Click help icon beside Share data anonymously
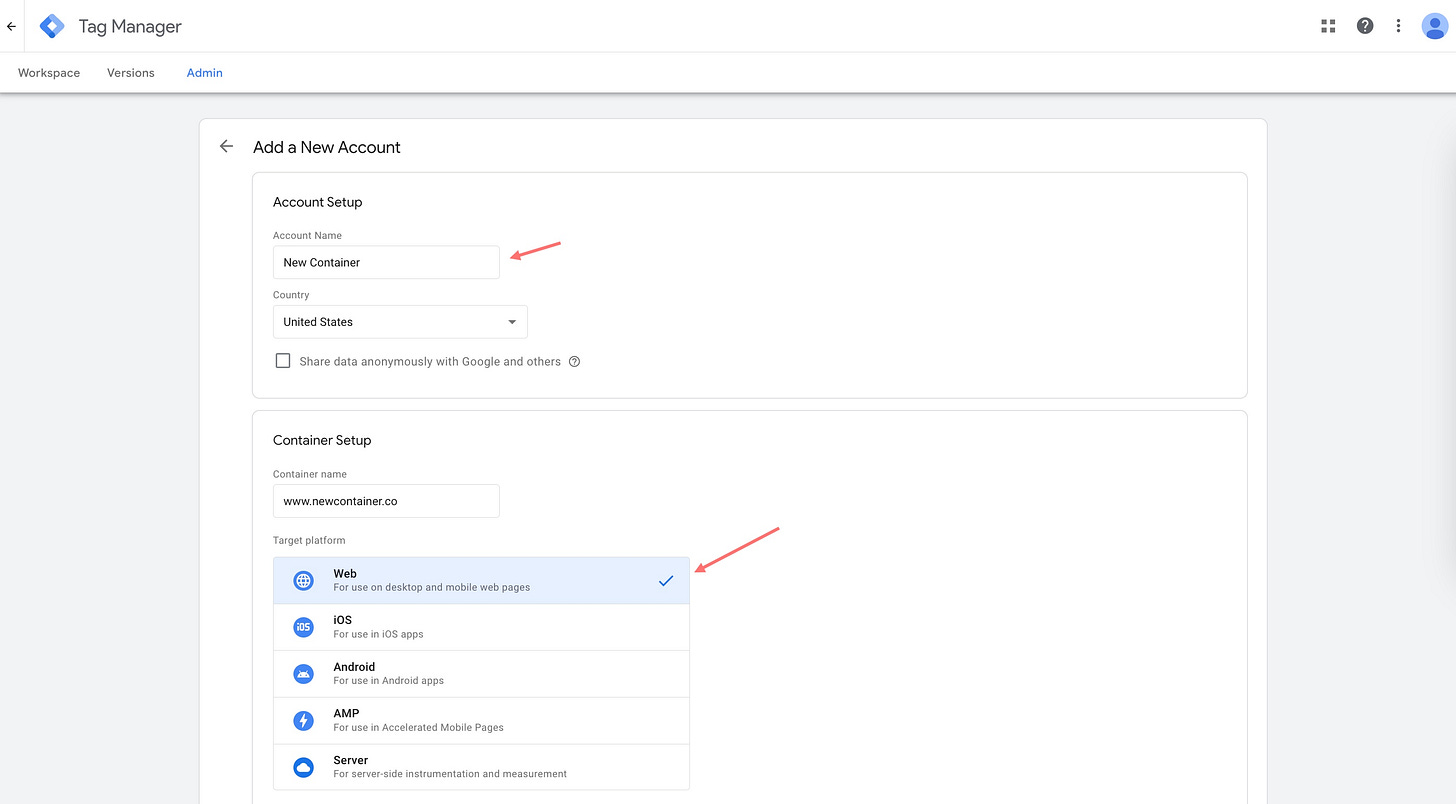This screenshot has height=804, width=1456. pyautogui.click(x=574, y=362)
